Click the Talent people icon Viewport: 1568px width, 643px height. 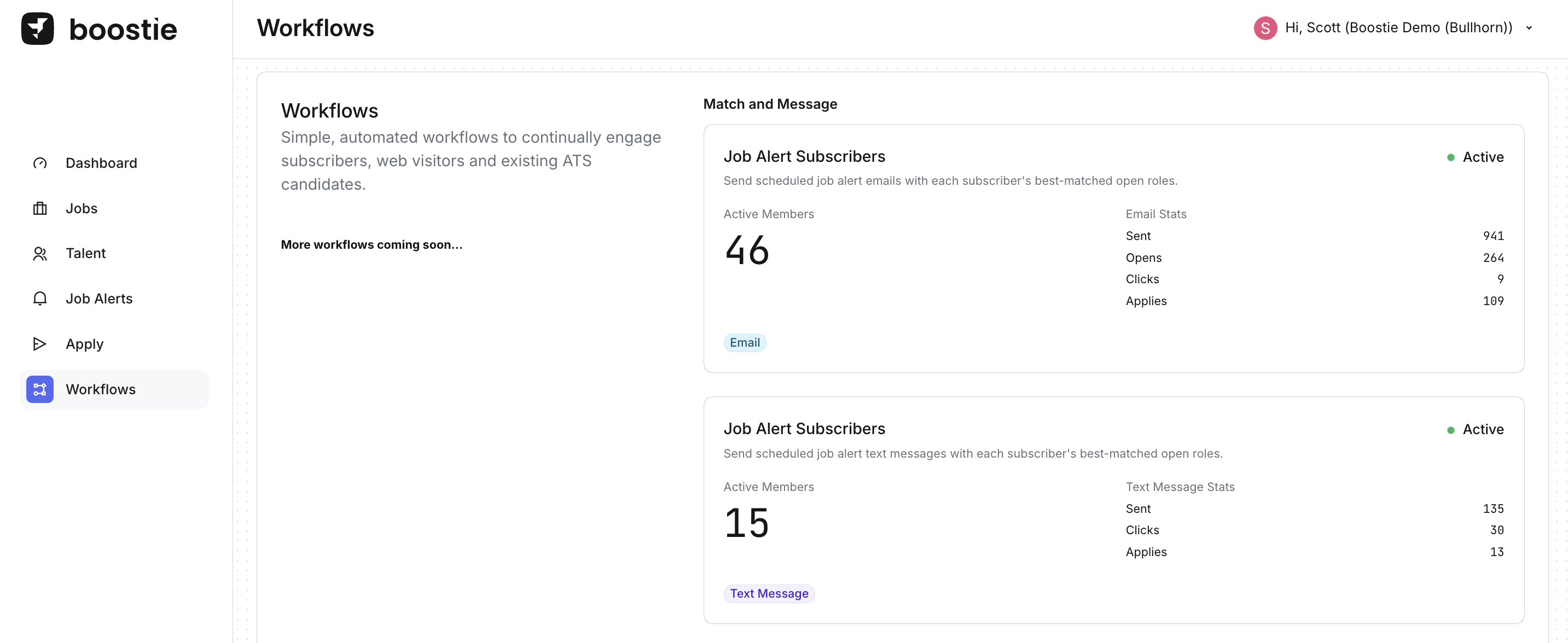39,254
